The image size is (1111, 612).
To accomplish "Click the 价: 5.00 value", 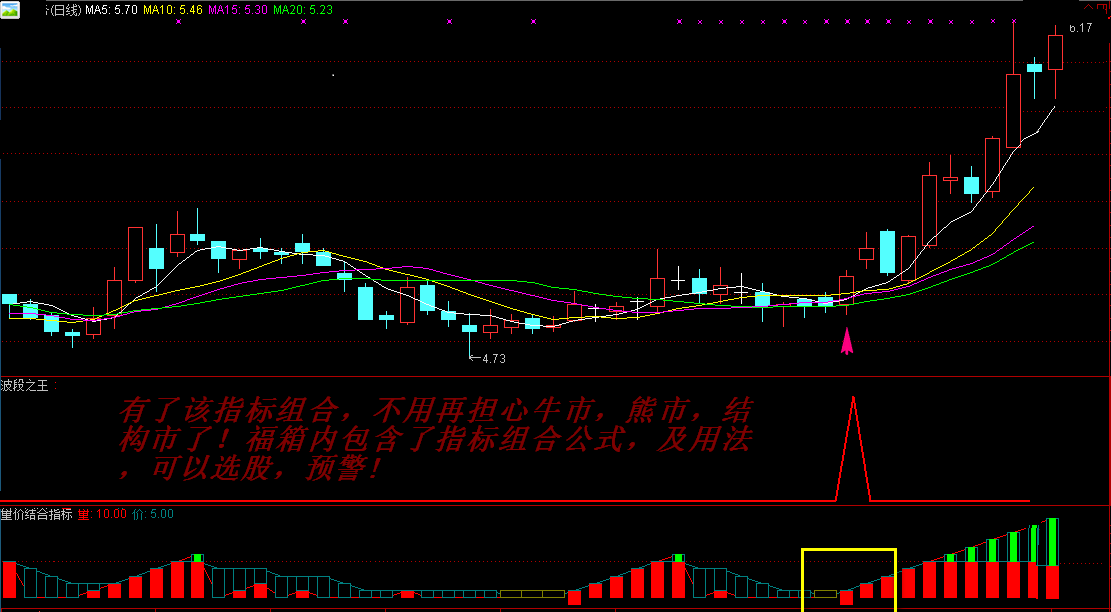I will click(x=152, y=514).
